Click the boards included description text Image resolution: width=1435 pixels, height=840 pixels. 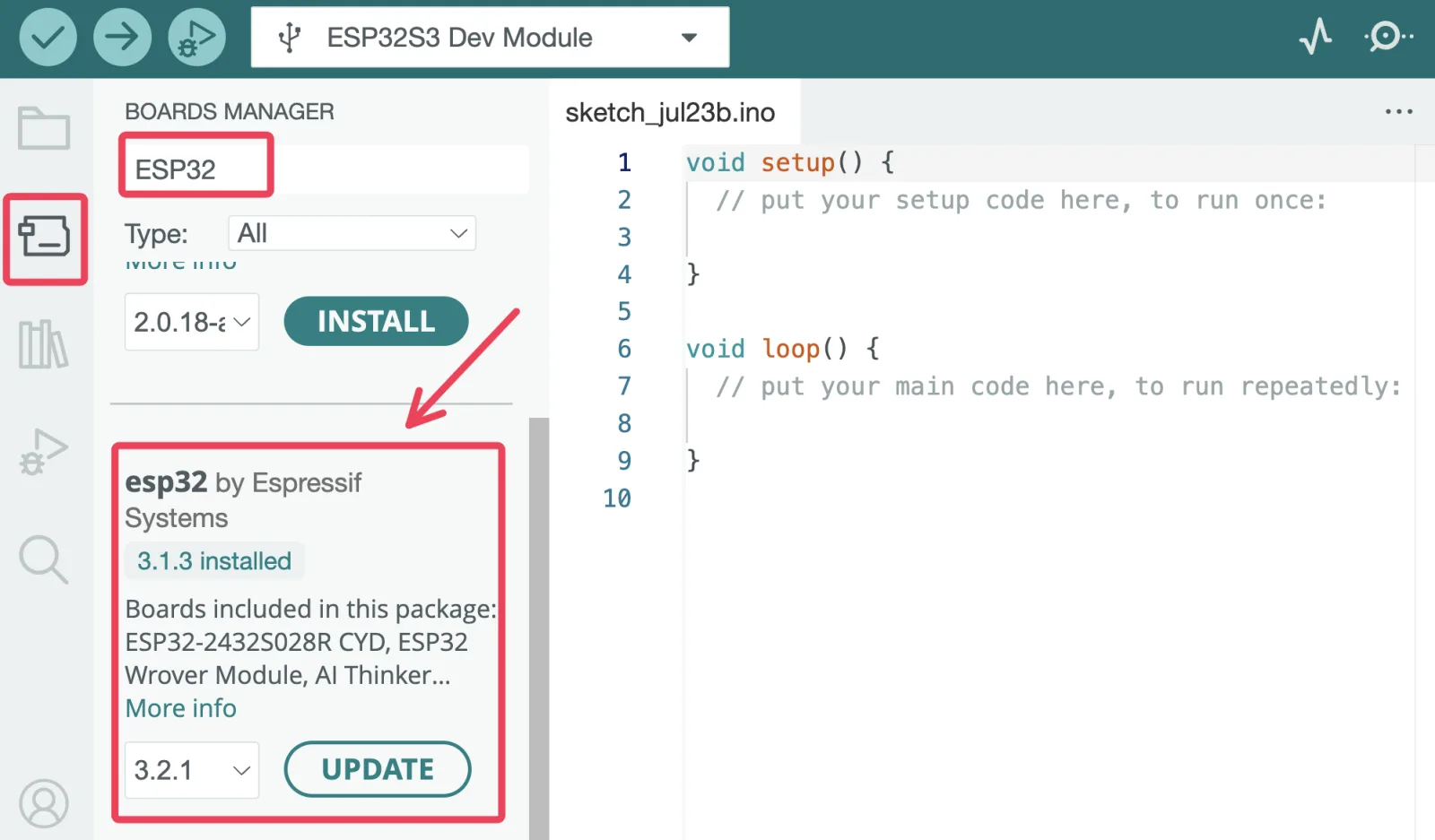click(310, 642)
